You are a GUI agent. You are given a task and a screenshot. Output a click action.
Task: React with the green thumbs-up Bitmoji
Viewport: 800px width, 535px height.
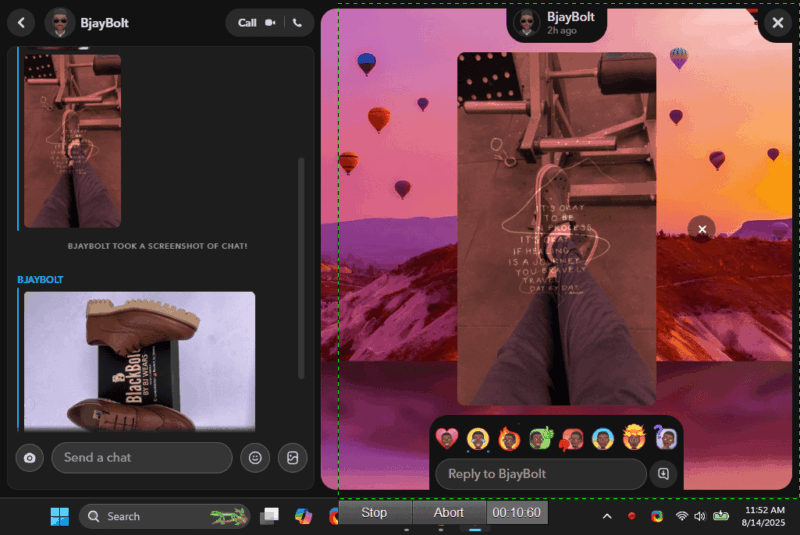541,439
